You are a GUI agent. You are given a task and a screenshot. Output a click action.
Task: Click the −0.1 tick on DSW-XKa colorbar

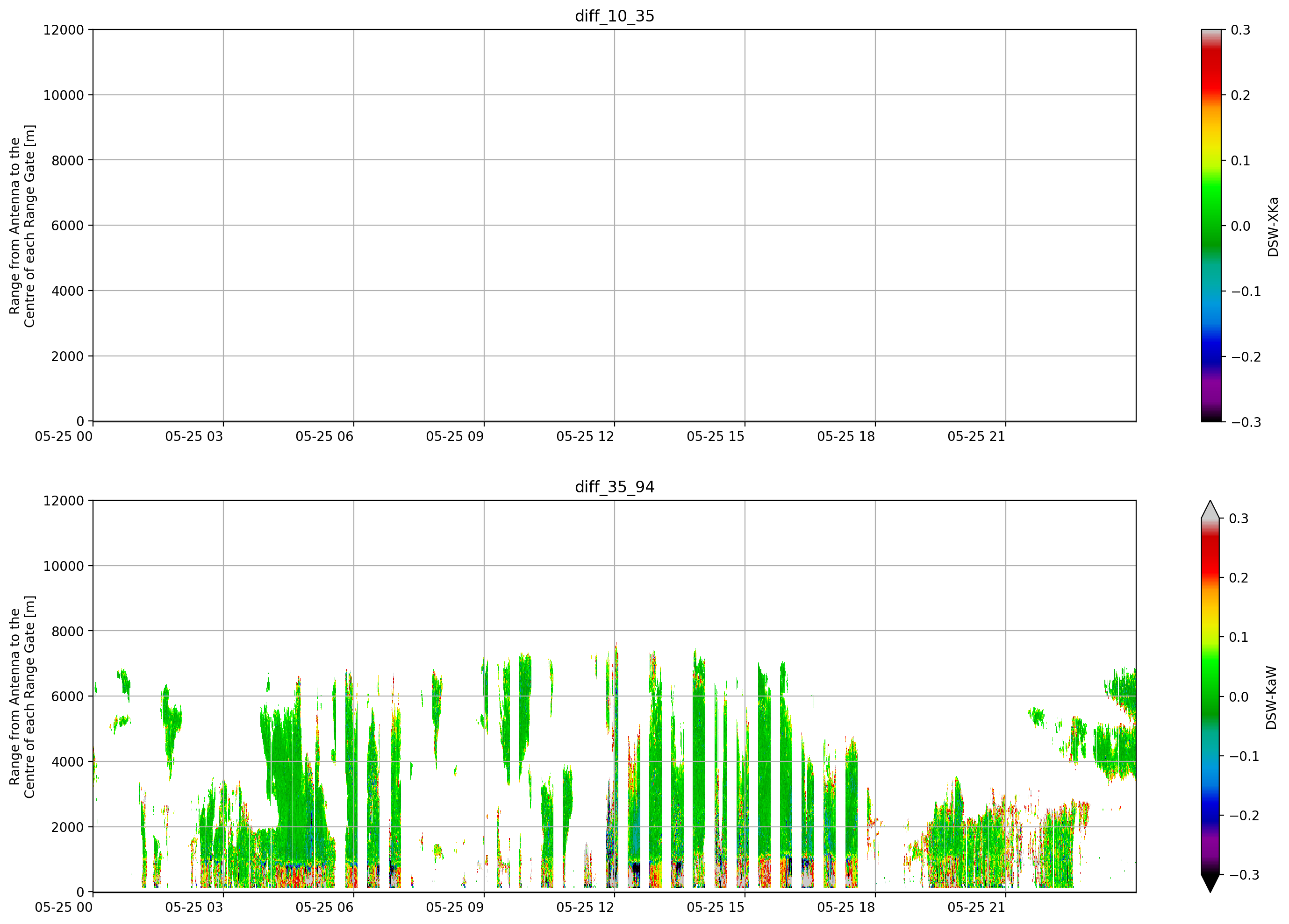pos(1246,291)
